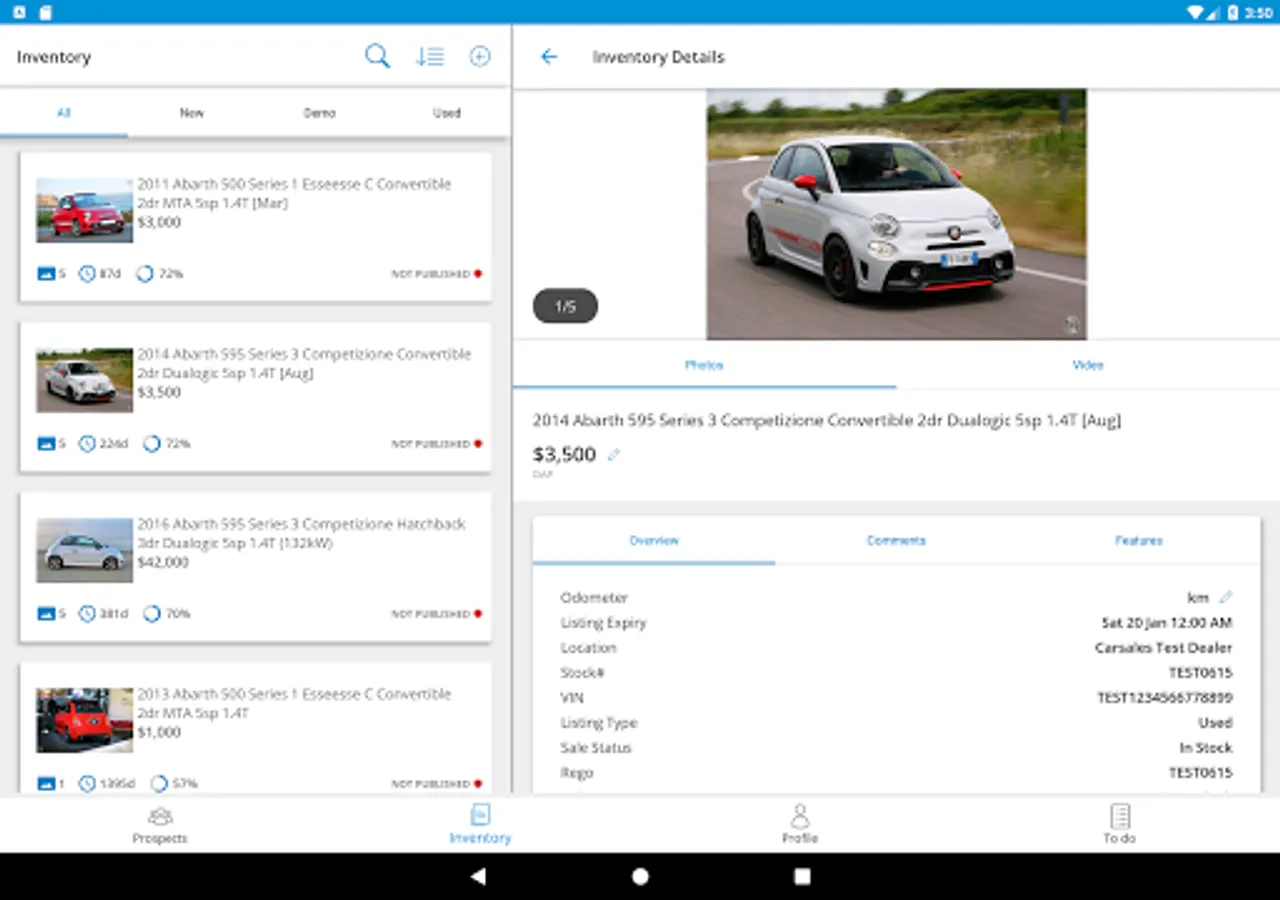Filter inventory by Demo tab
This screenshot has height=900, width=1280.
[320, 113]
